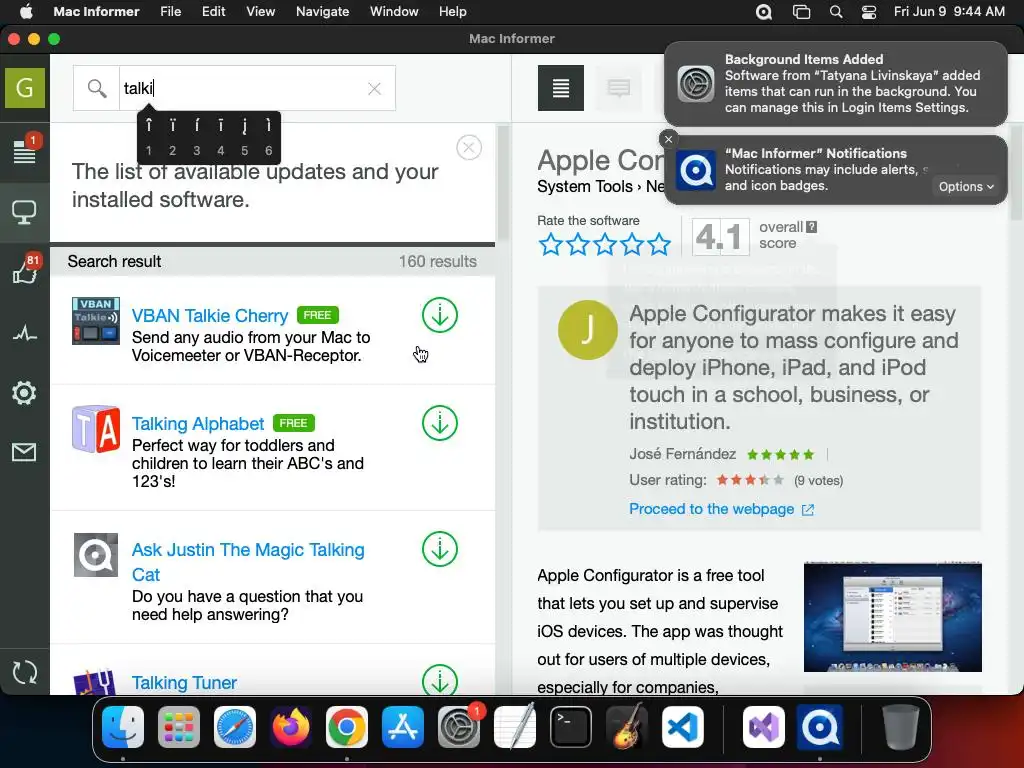Launch Finder from the Dock
This screenshot has width=1024, height=768.
(x=123, y=726)
